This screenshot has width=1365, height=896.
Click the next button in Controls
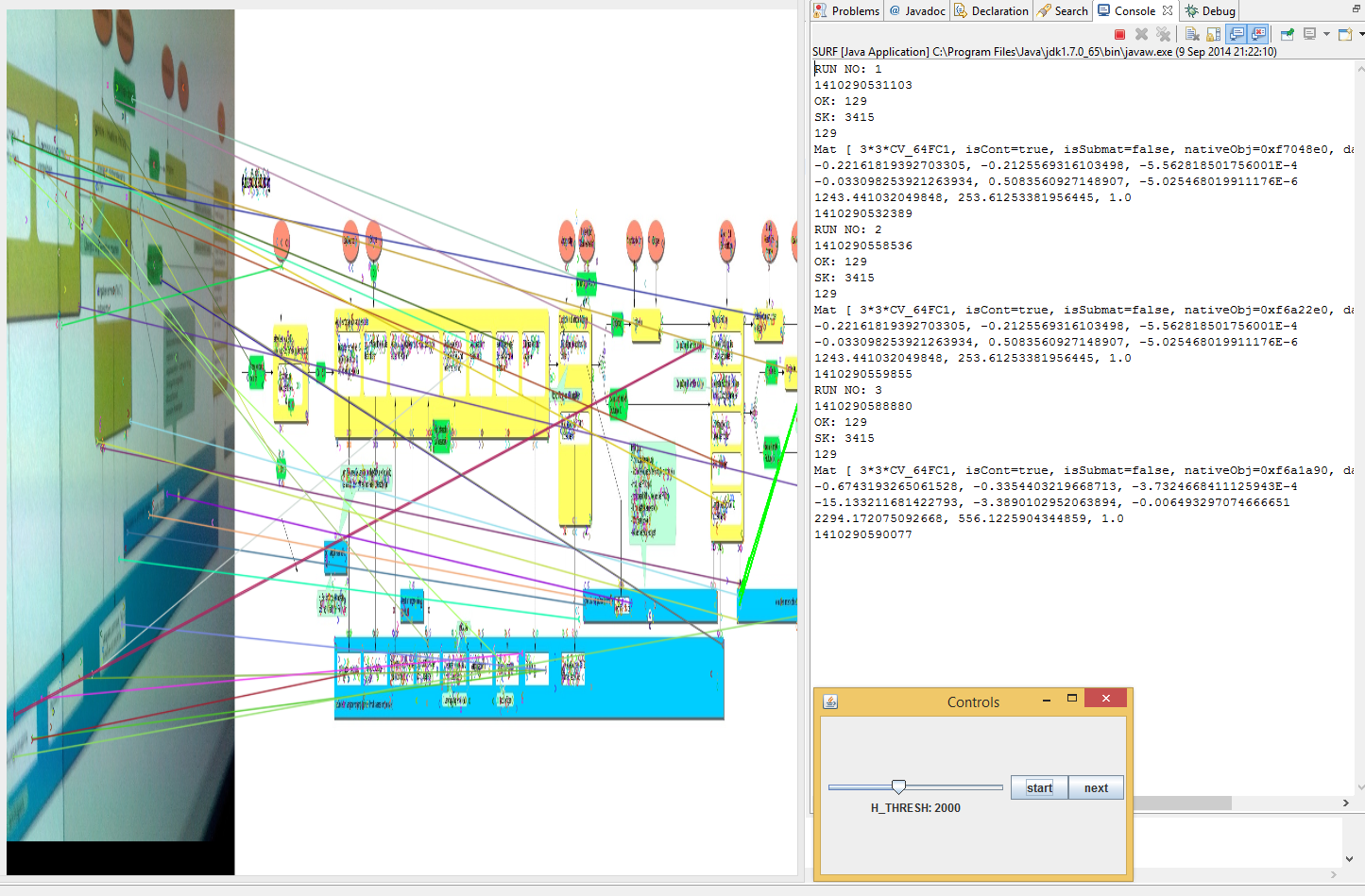pyautogui.click(x=1096, y=787)
